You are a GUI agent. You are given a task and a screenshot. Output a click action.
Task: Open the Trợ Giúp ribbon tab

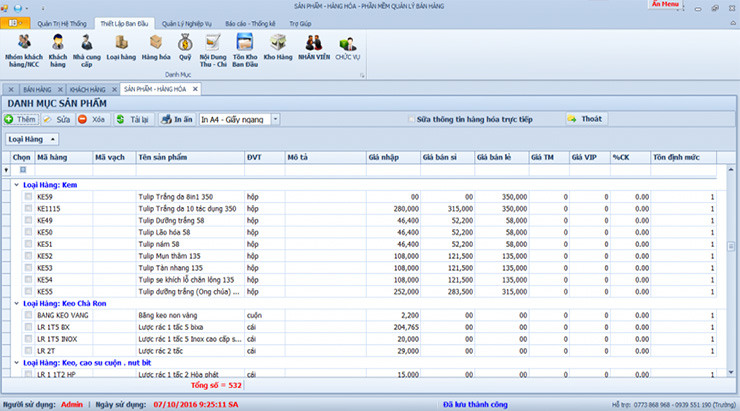pyautogui.click(x=300, y=24)
